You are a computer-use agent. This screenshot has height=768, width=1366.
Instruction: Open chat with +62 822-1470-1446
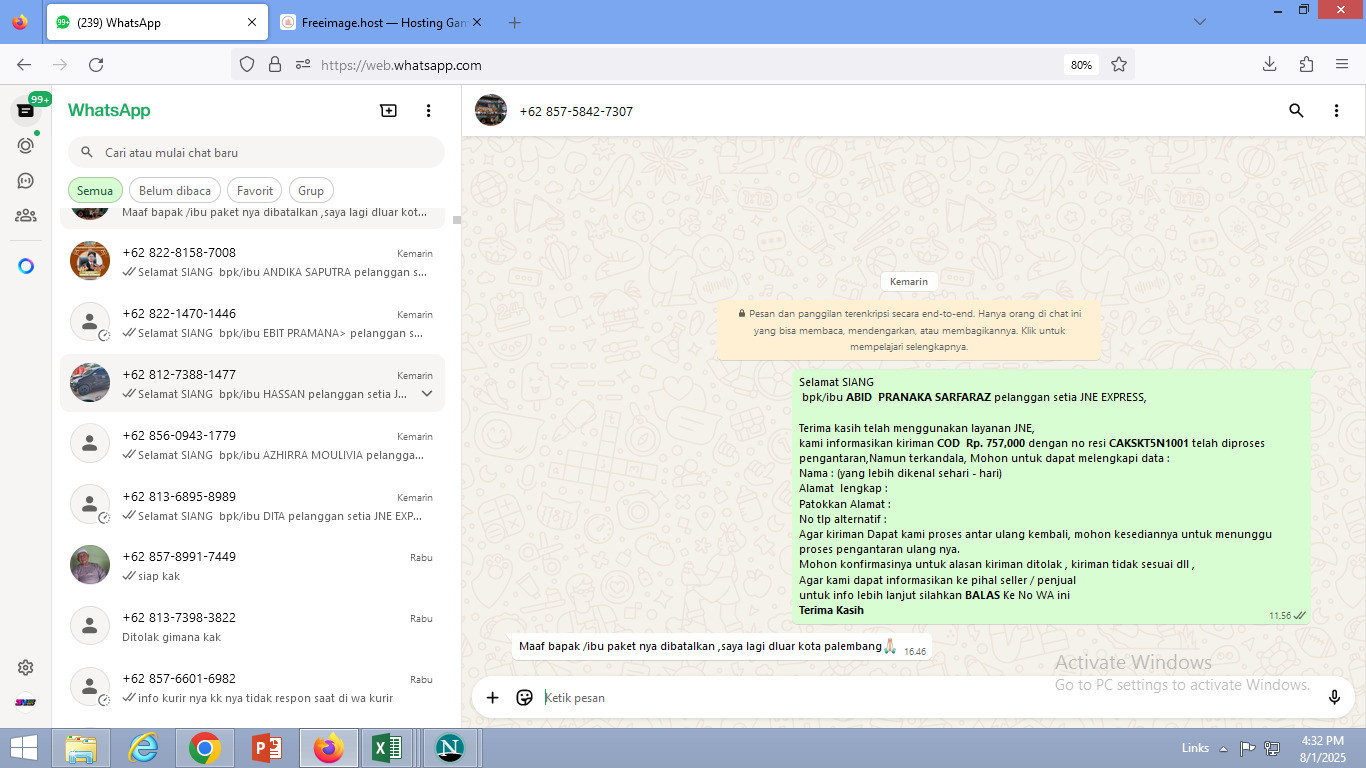(252, 323)
